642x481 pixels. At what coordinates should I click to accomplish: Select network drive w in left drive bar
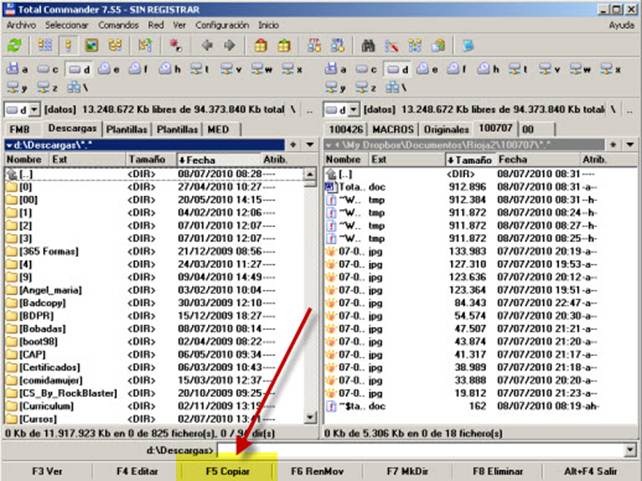[262, 69]
